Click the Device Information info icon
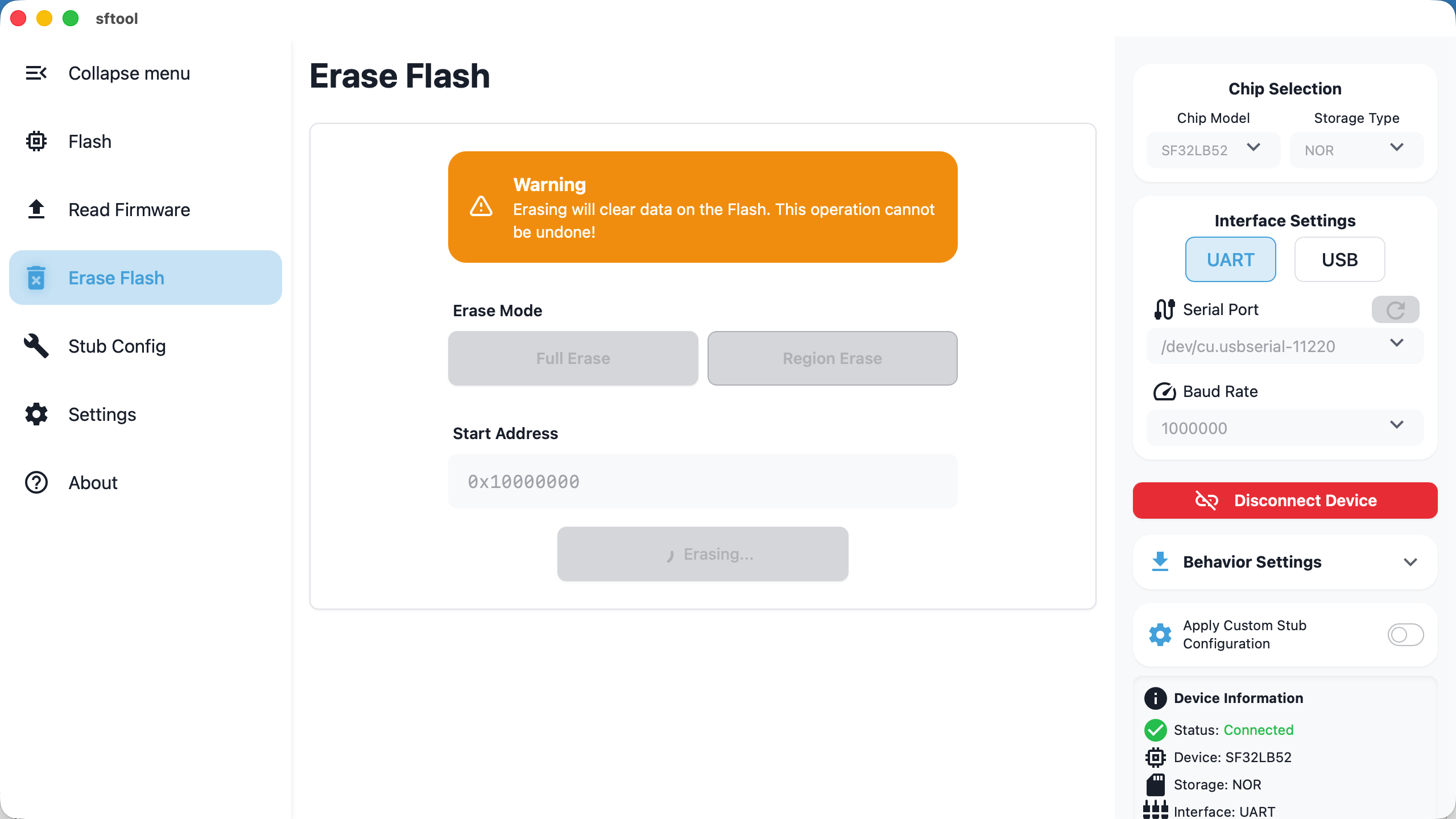Screen dimensions: 1456x819 tap(1155, 698)
